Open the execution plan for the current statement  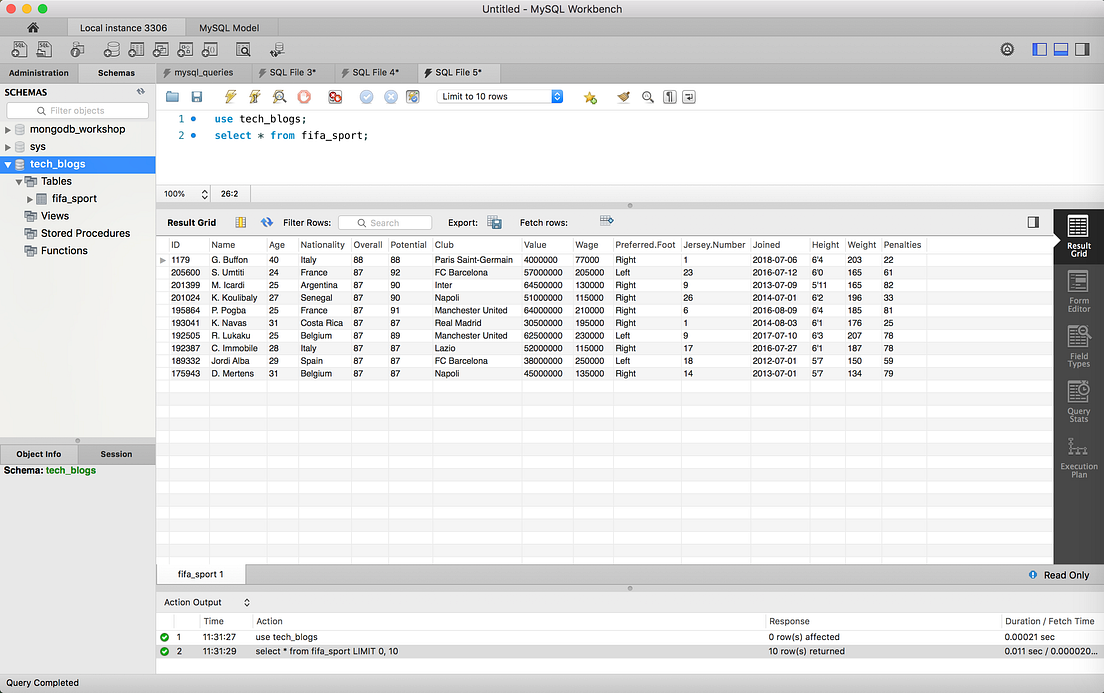[x=278, y=97]
